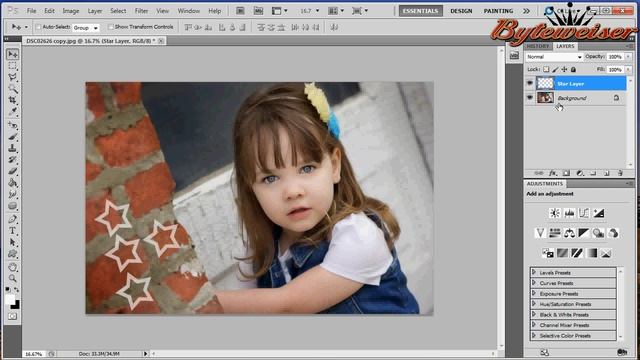Open the Layer menu
Image resolution: width=640 pixels, height=360 pixels.
point(95,11)
